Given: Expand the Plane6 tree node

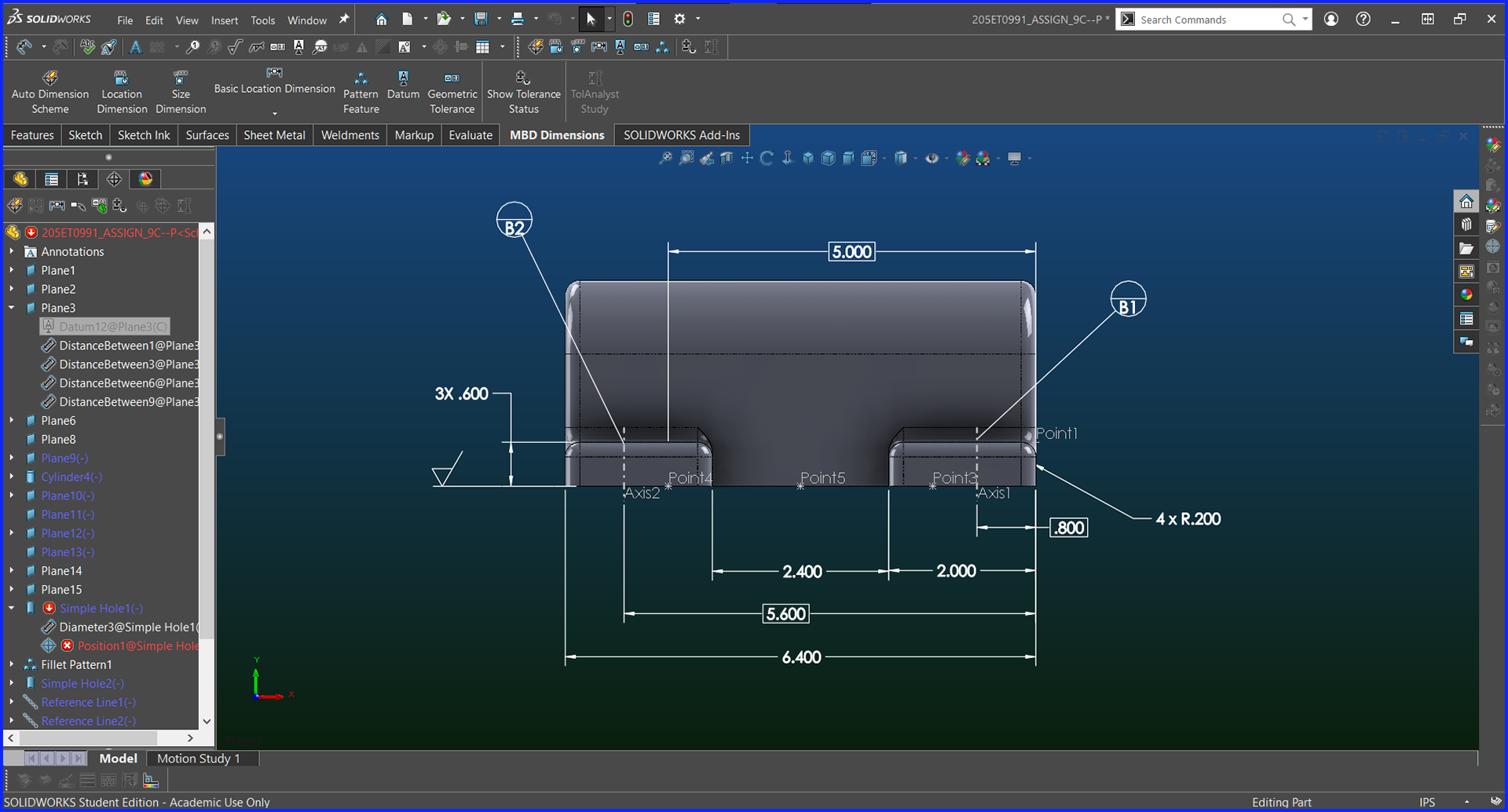Looking at the screenshot, I should point(12,421).
